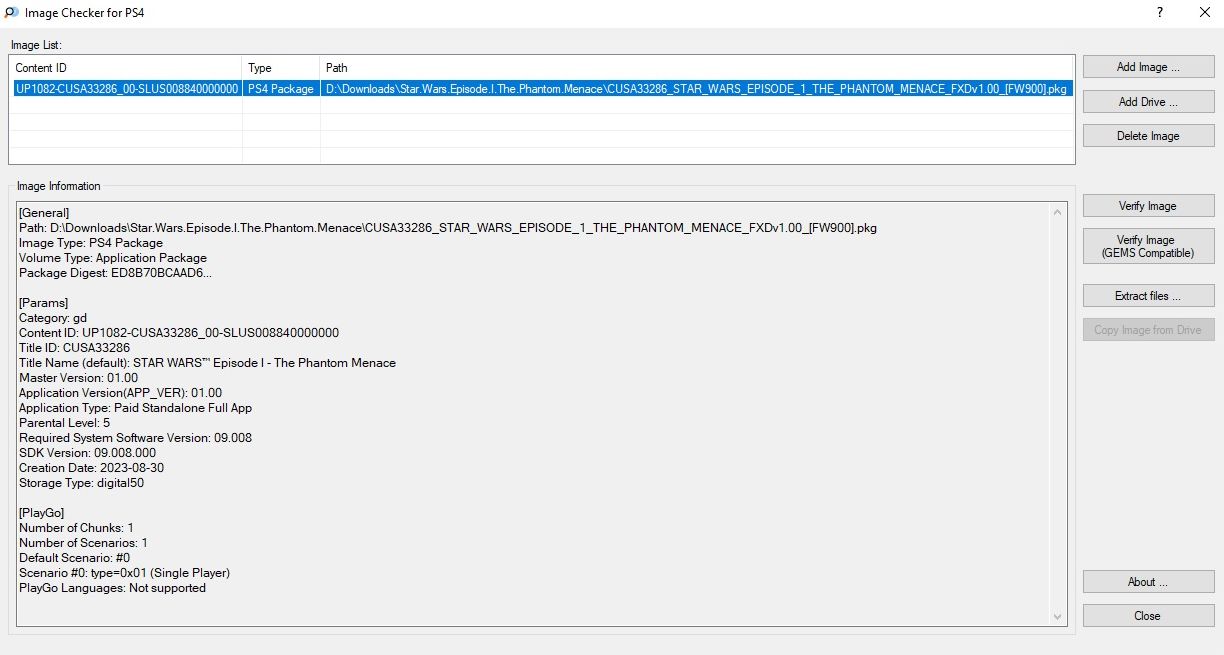Click the Number of Scenarios: 1 line

83,542
